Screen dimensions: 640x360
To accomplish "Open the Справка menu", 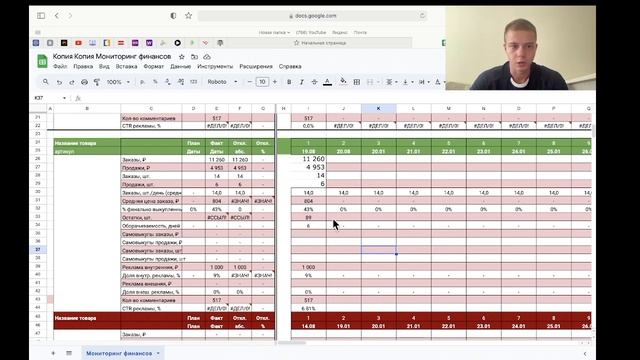I will pyautogui.click(x=290, y=66).
